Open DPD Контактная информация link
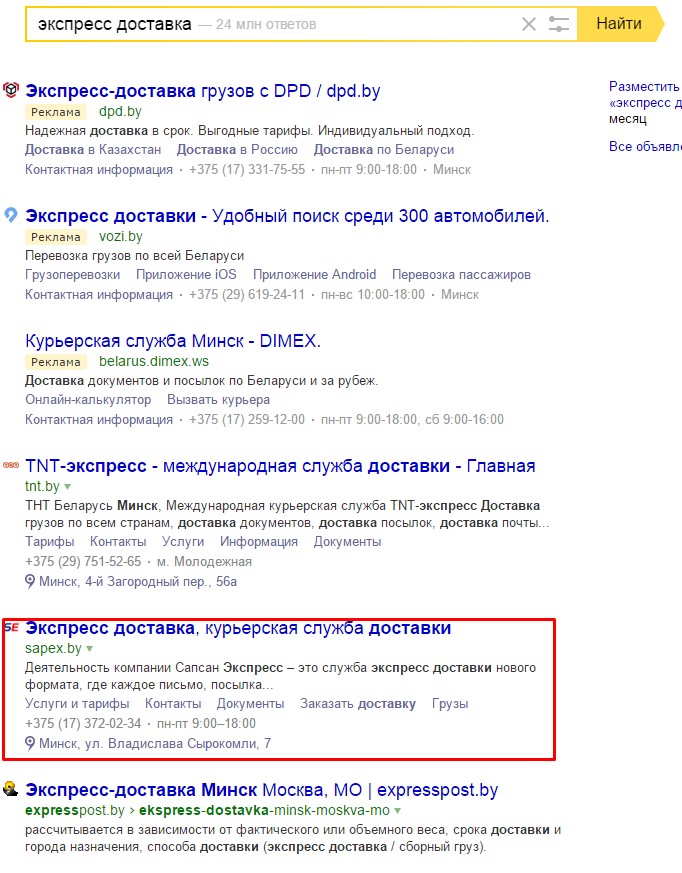This screenshot has height=873, width=682. click(99, 170)
